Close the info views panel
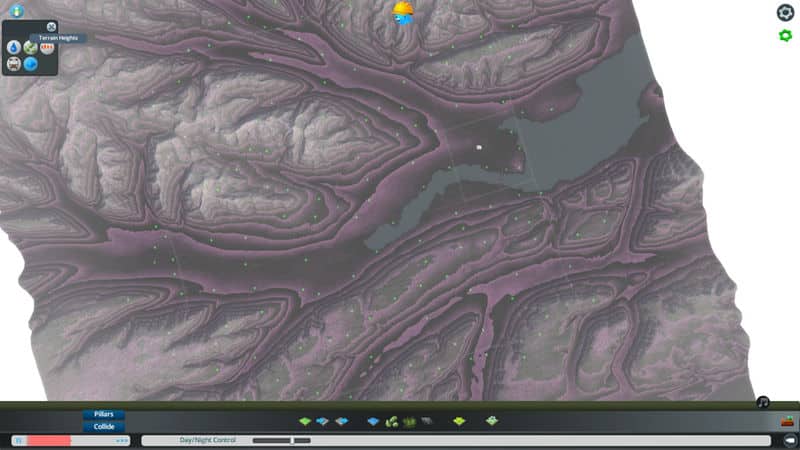Screen dimensions: 800x450 [52, 27]
